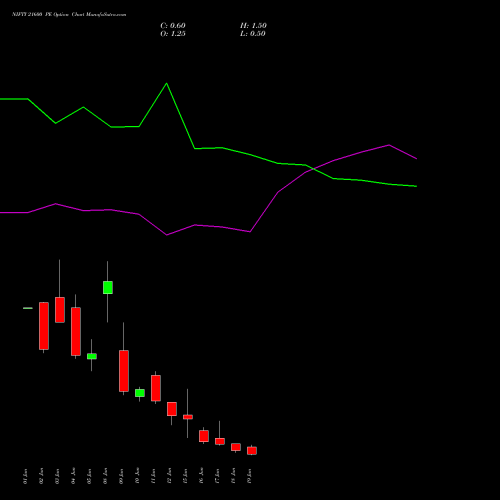Select the red candlestick above 12 Jan

pos(172,409)
